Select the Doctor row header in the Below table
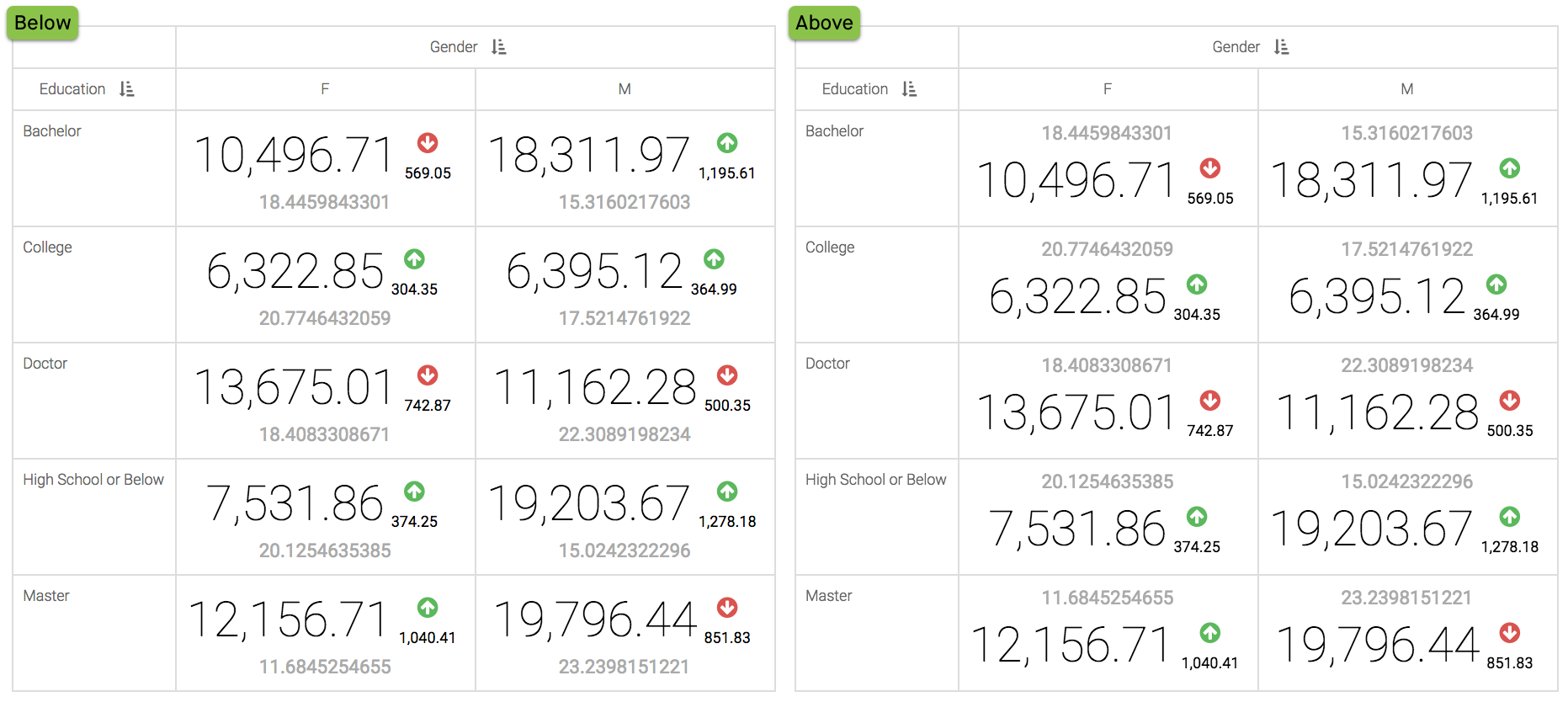The image size is (1568, 702). coord(45,364)
